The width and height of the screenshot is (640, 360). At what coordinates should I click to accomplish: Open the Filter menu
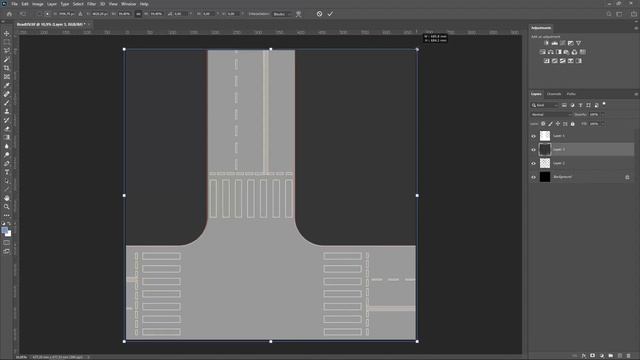point(91,4)
